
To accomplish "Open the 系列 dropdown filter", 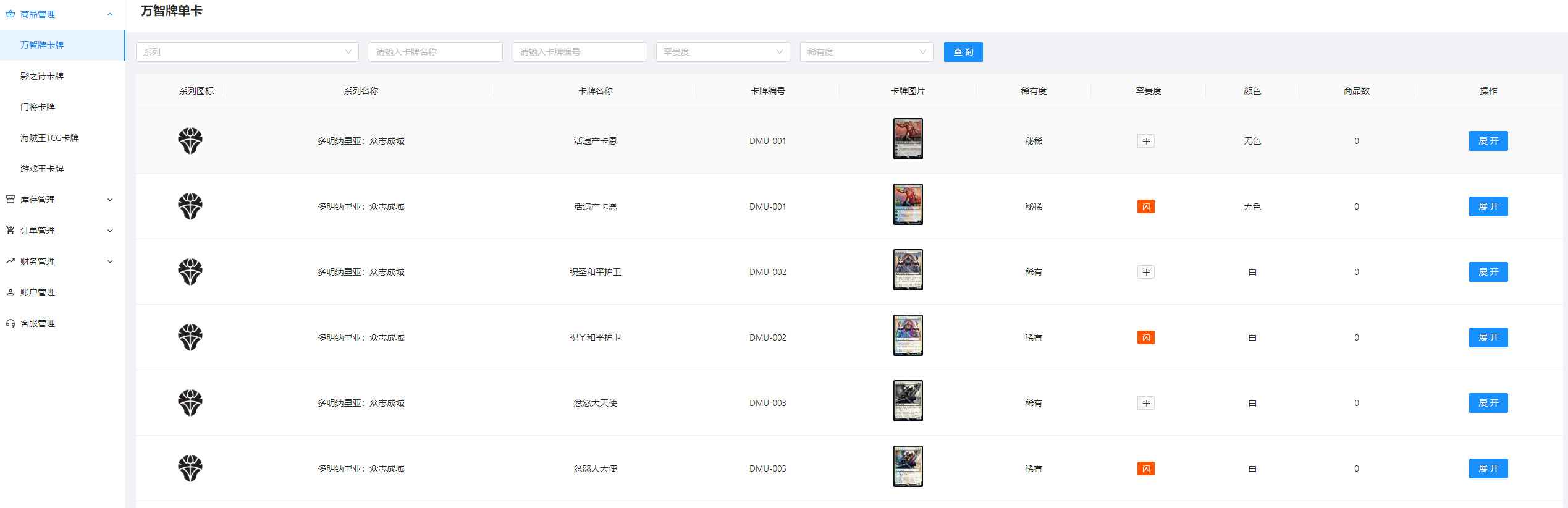I will pos(247,52).
